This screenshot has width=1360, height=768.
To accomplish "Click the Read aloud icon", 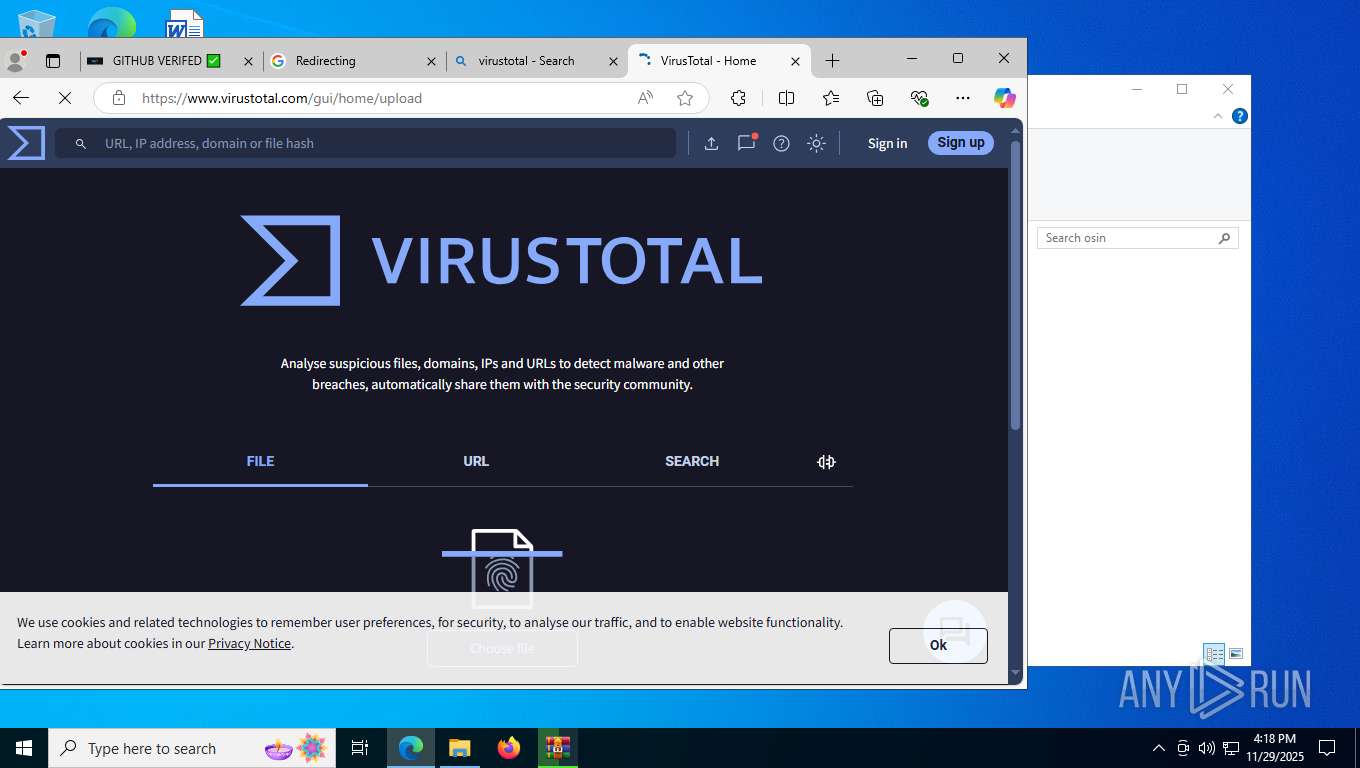I will point(646,98).
